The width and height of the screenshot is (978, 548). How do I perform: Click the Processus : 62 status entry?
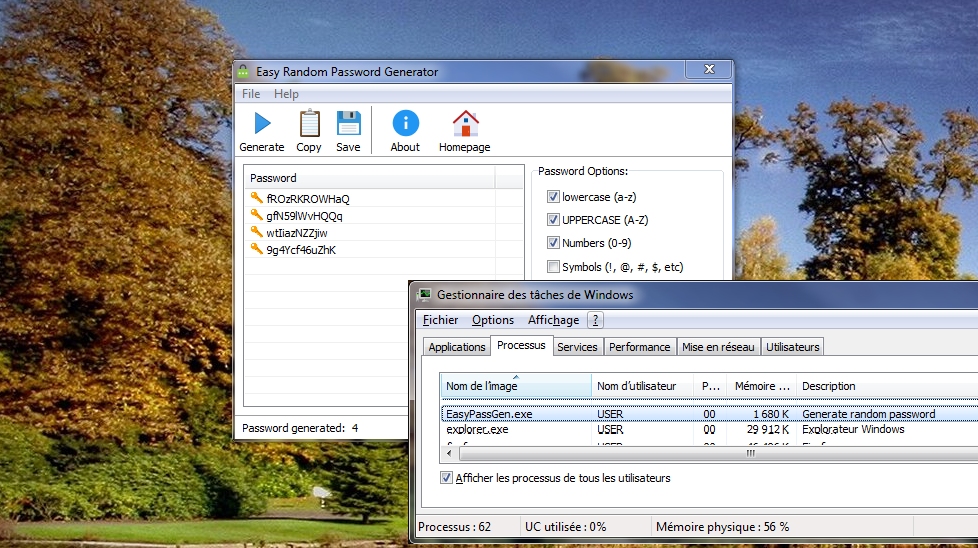pos(454,527)
